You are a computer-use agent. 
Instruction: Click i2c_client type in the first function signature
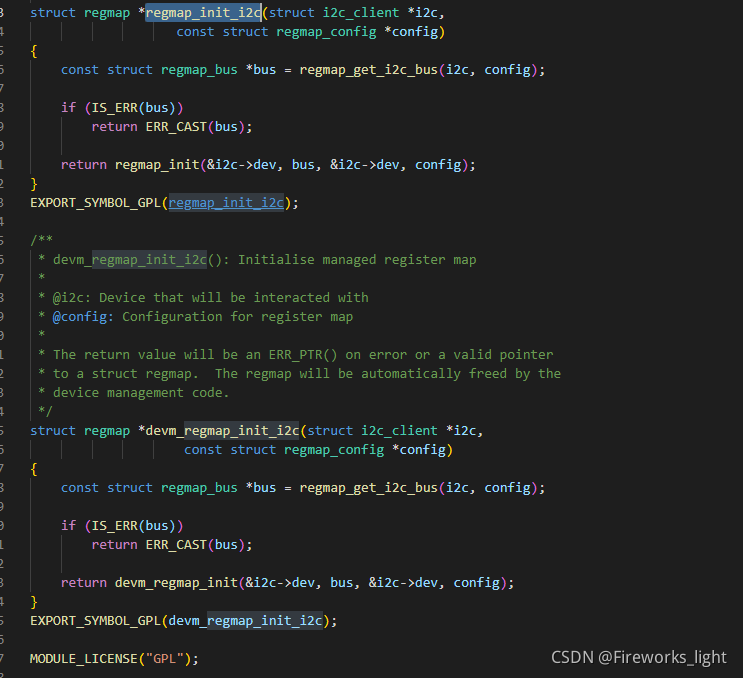(361, 13)
